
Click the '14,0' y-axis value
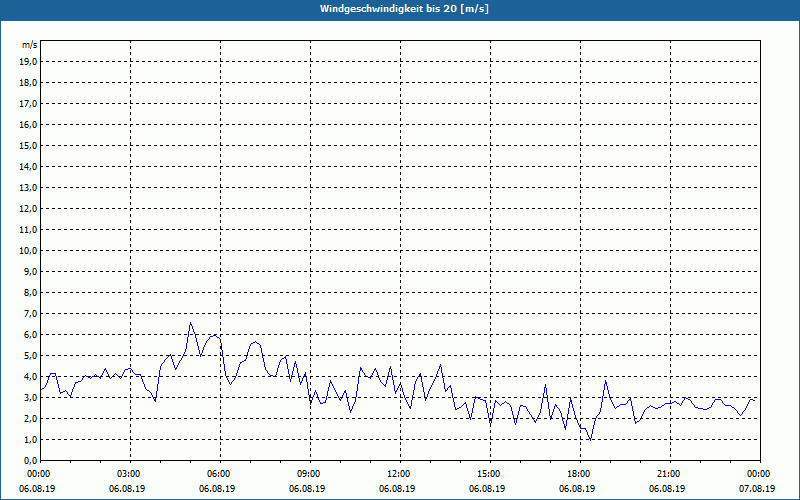point(29,166)
